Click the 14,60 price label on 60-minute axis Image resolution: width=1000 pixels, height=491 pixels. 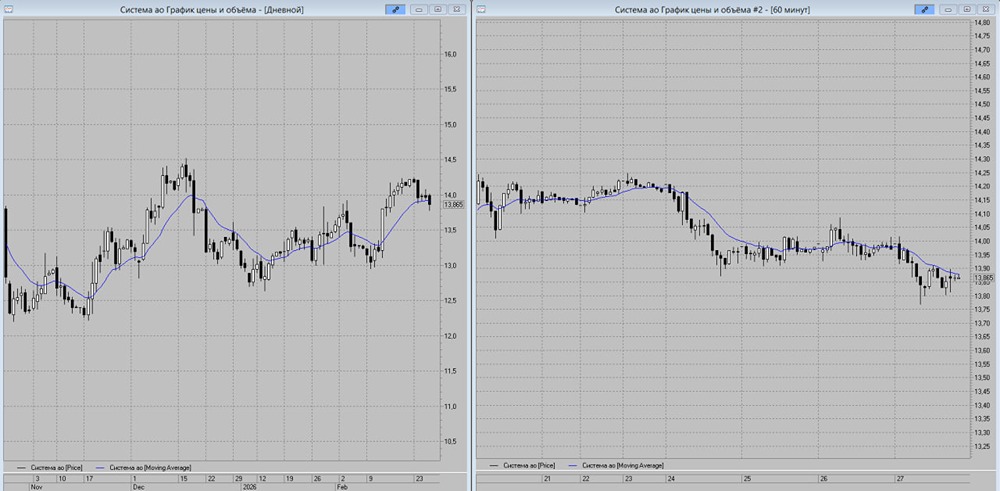click(x=982, y=77)
